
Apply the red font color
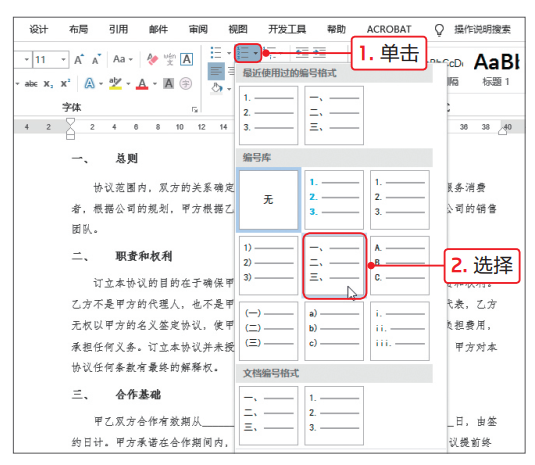pos(142,84)
